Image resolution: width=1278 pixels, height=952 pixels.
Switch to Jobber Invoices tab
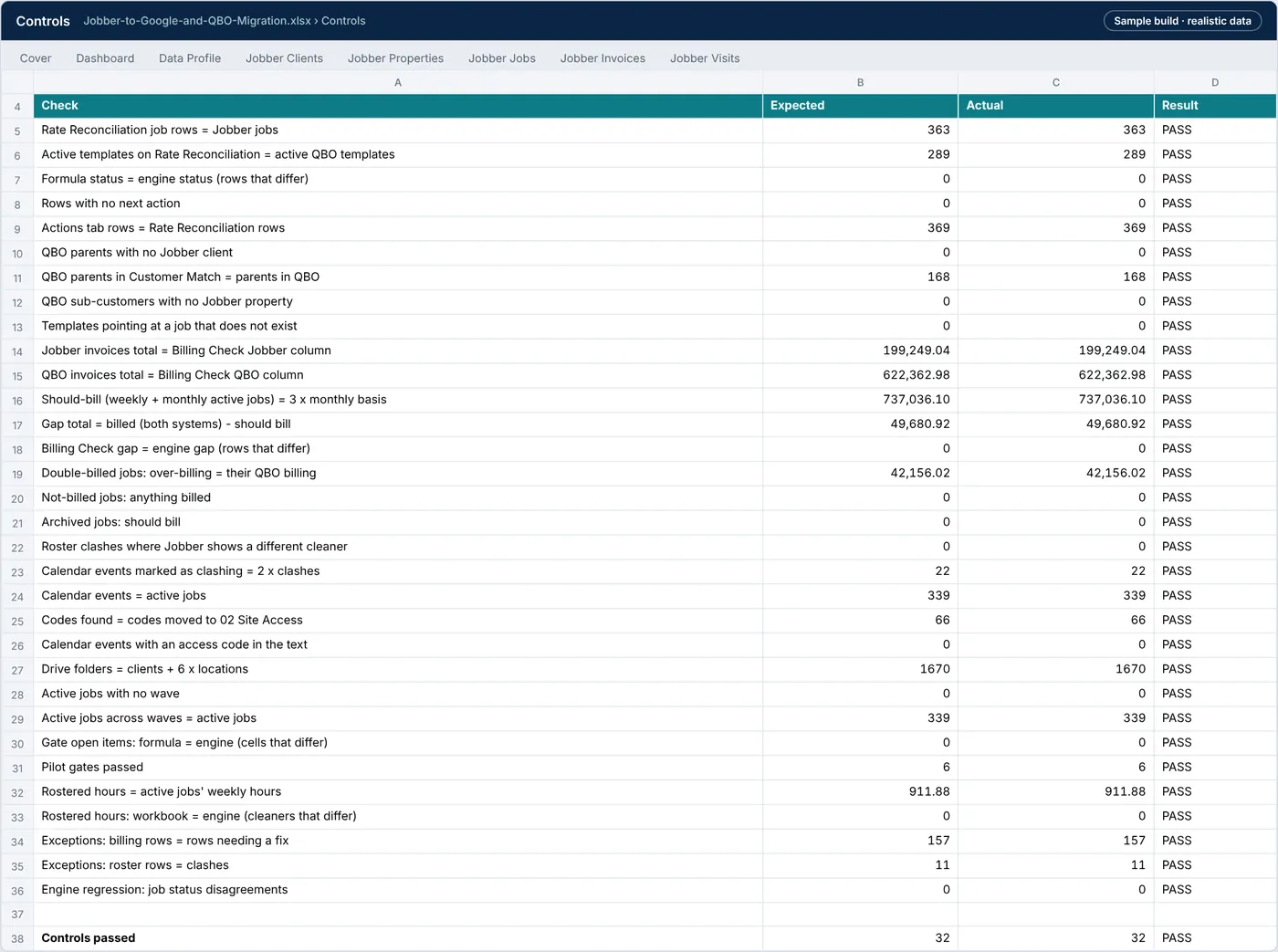(602, 58)
